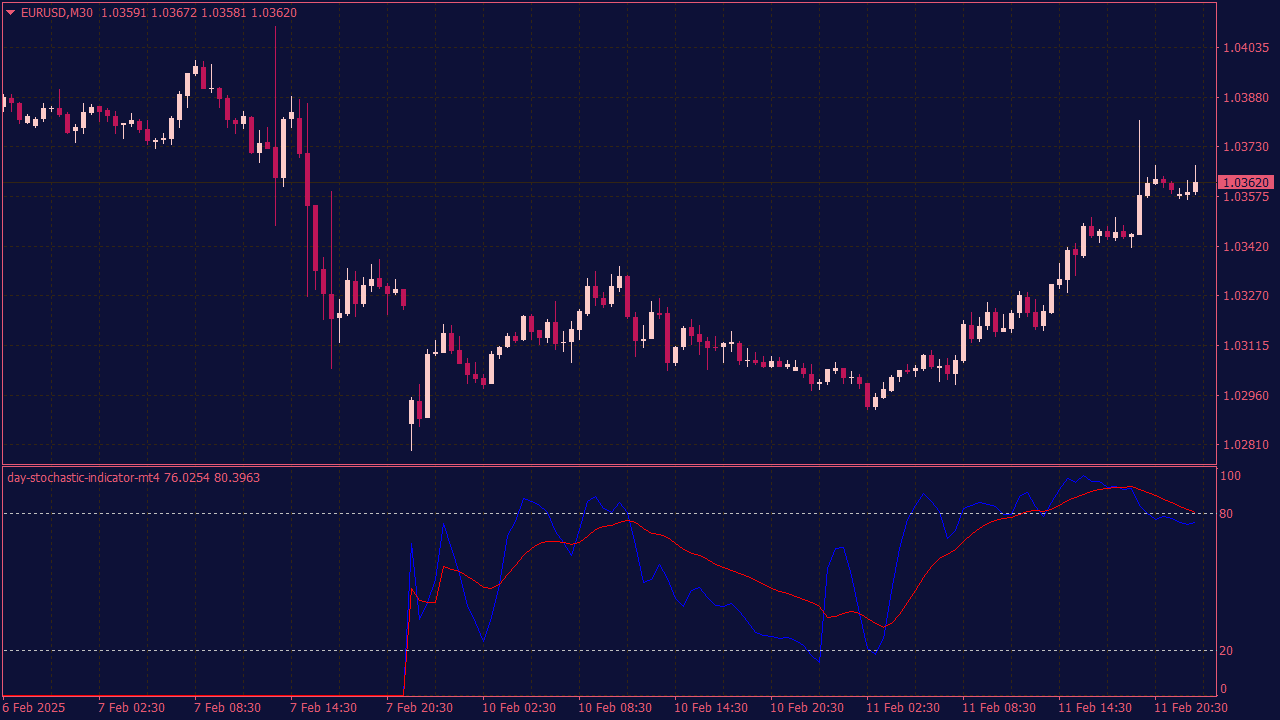Select price level 1.03575 on the axis
The height and width of the screenshot is (720, 1280).
(1245, 197)
